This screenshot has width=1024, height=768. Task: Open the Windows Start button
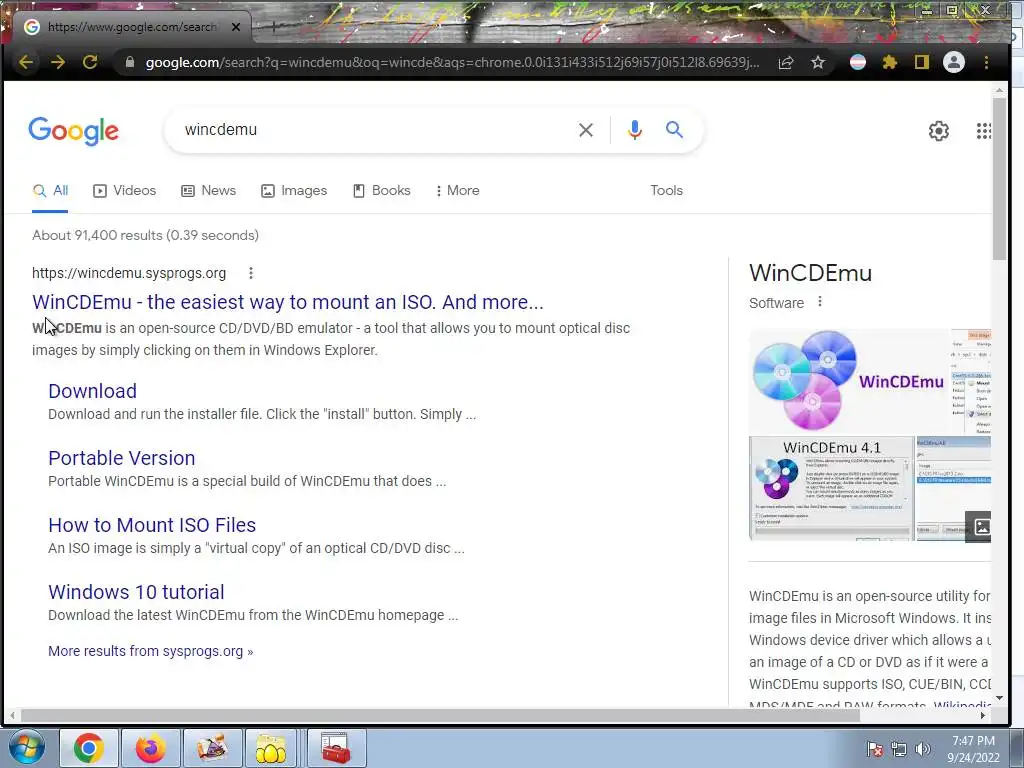pos(26,747)
